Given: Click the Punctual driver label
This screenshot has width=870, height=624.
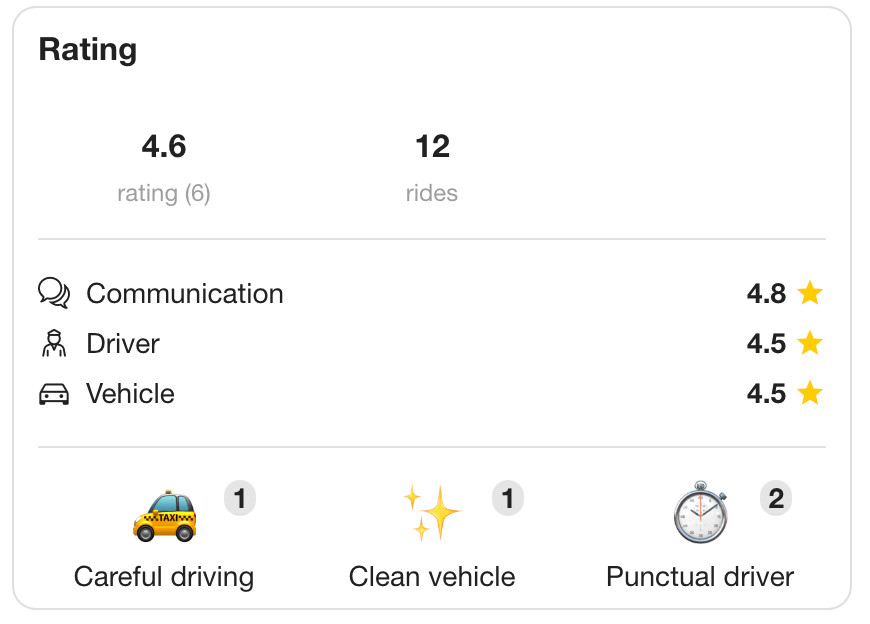Looking at the screenshot, I should (699, 577).
